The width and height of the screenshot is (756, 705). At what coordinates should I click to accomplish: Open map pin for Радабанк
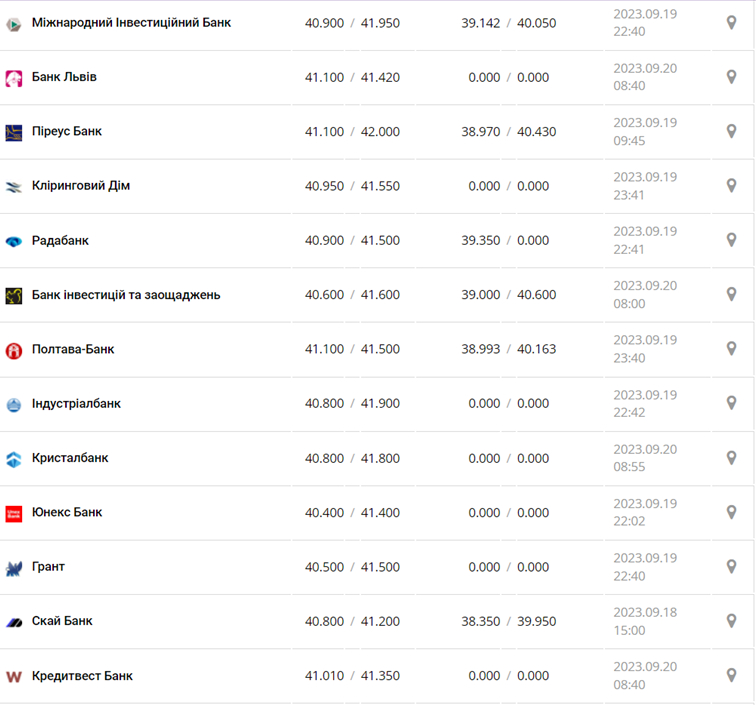coord(731,240)
